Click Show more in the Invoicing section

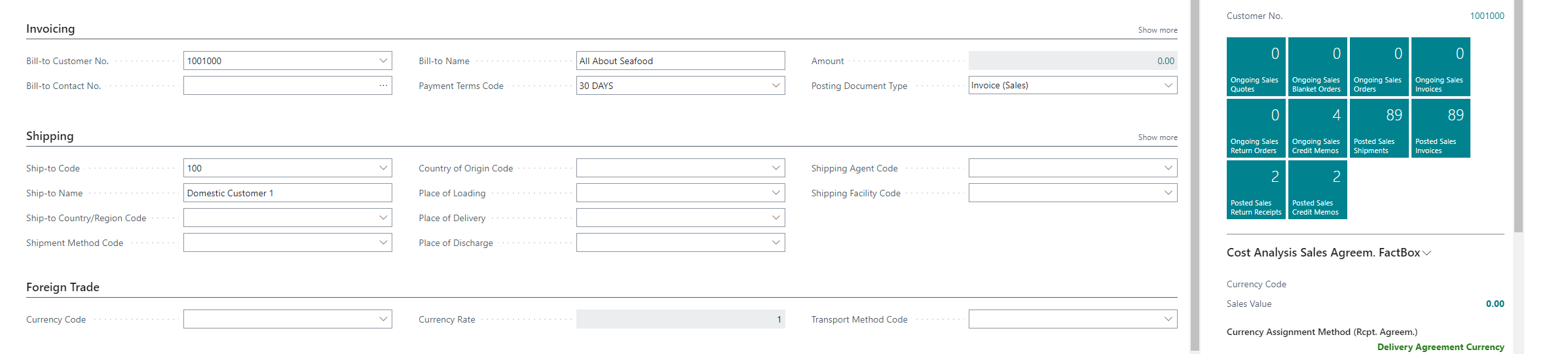[x=1157, y=30]
